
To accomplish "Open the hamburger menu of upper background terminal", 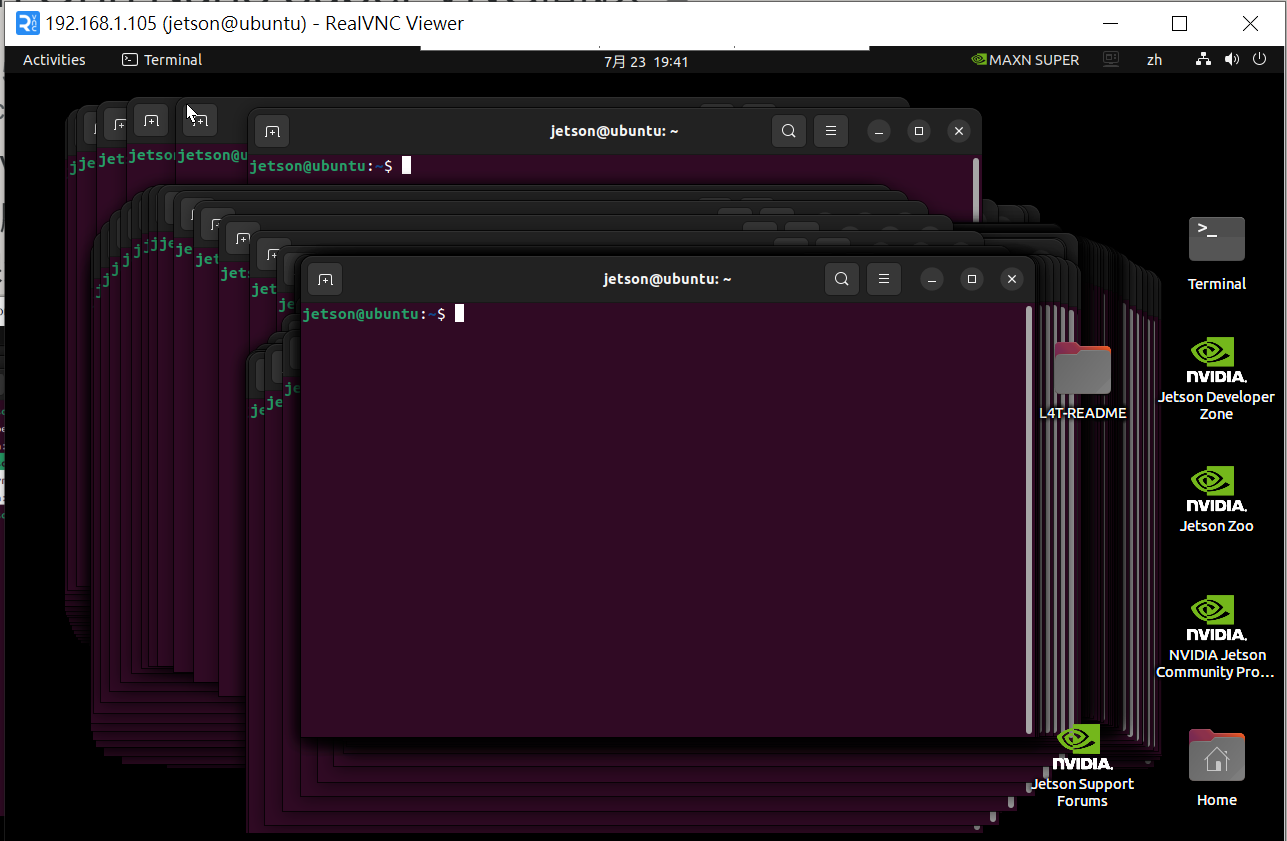I will (831, 131).
